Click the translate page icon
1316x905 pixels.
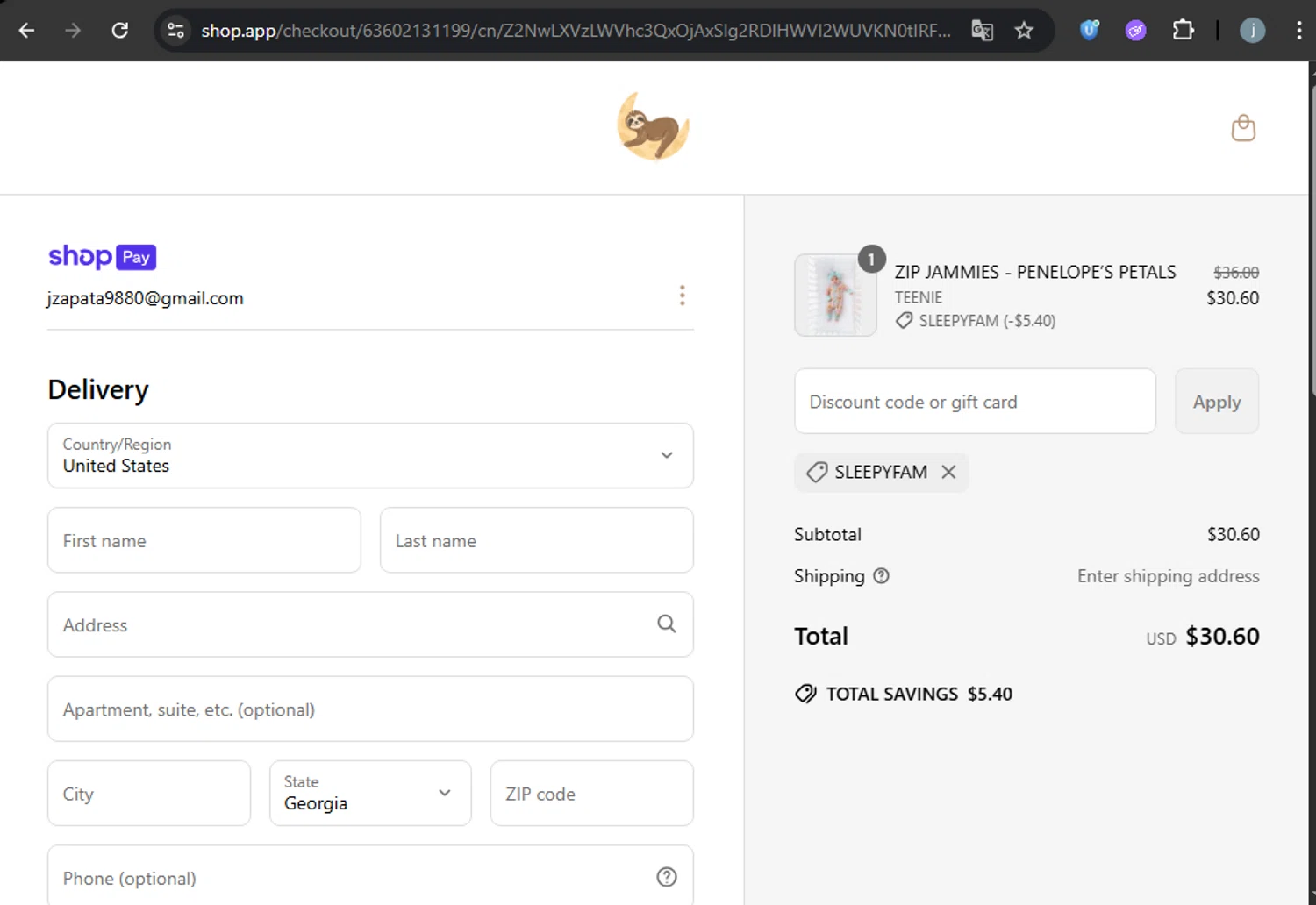(983, 31)
